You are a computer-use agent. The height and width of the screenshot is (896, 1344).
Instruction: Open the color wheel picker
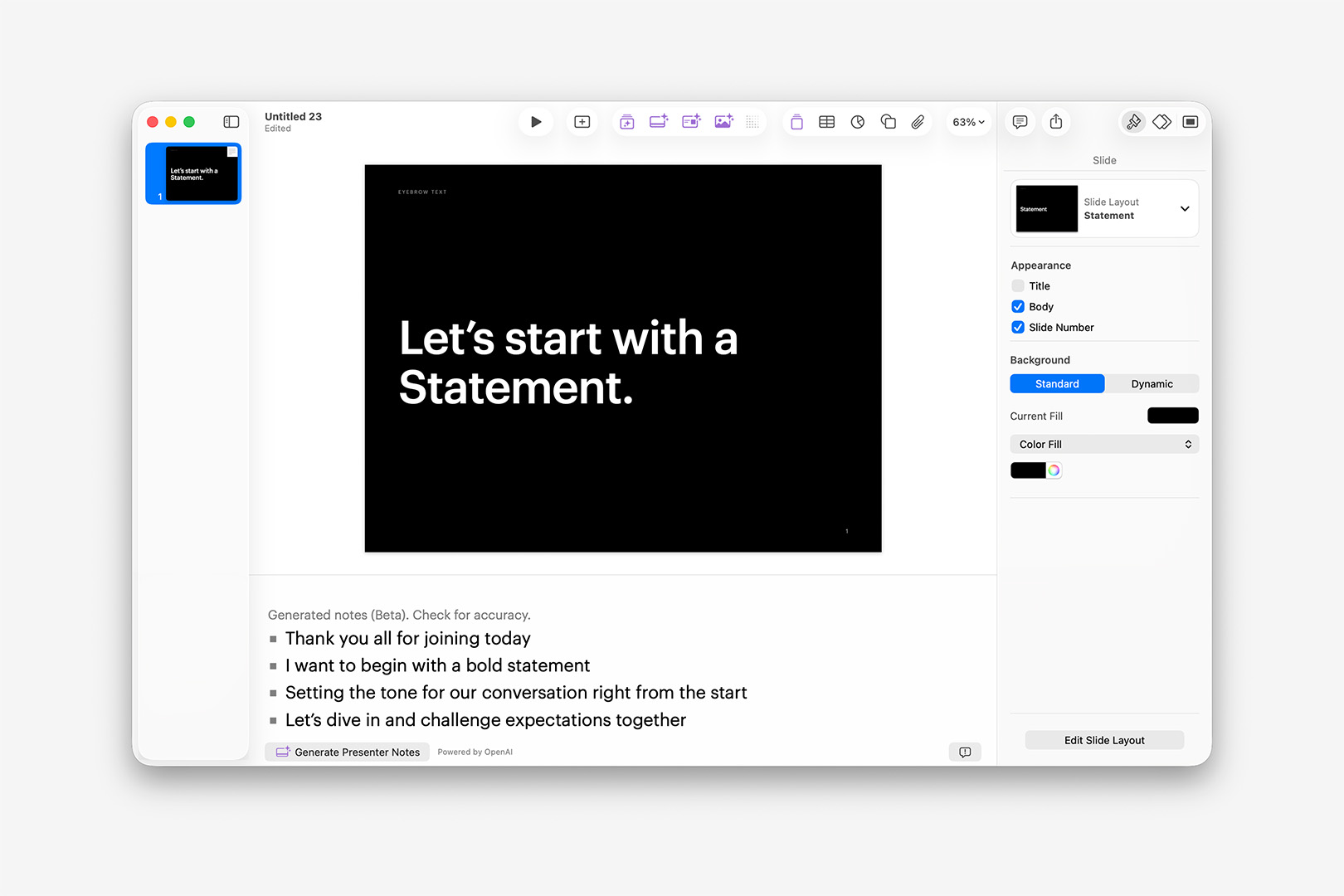point(1054,470)
